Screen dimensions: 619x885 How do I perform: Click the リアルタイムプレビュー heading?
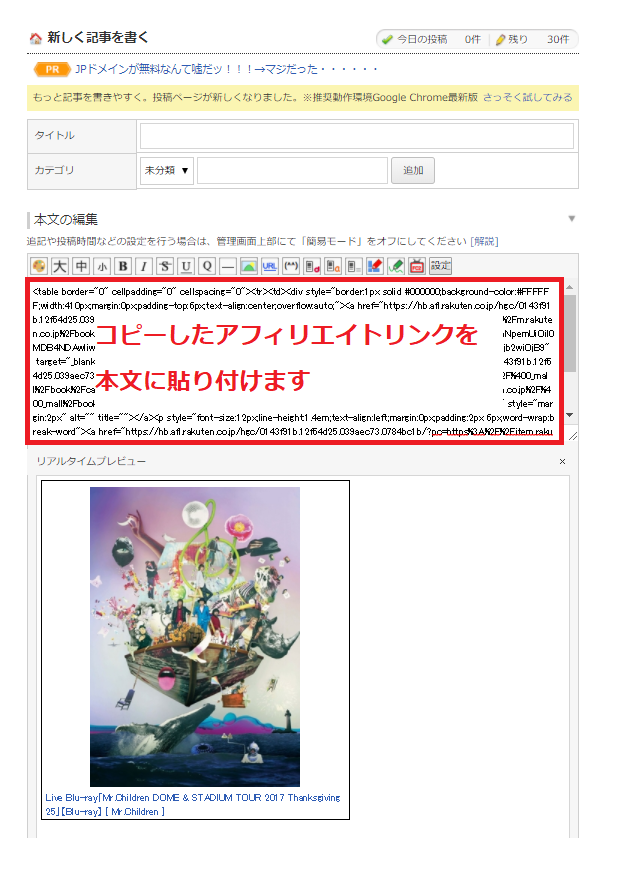coord(91,461)
